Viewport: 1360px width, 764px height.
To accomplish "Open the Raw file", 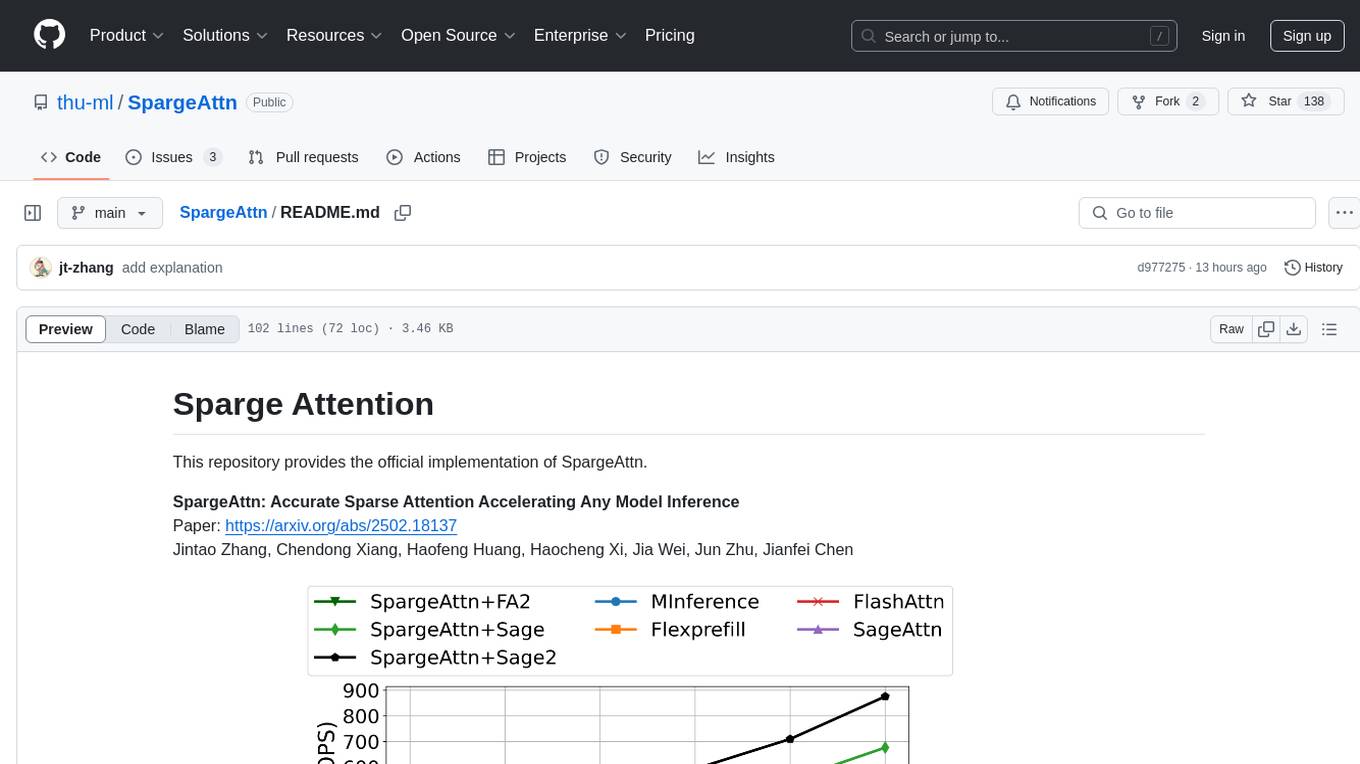I will point(1231,329).
